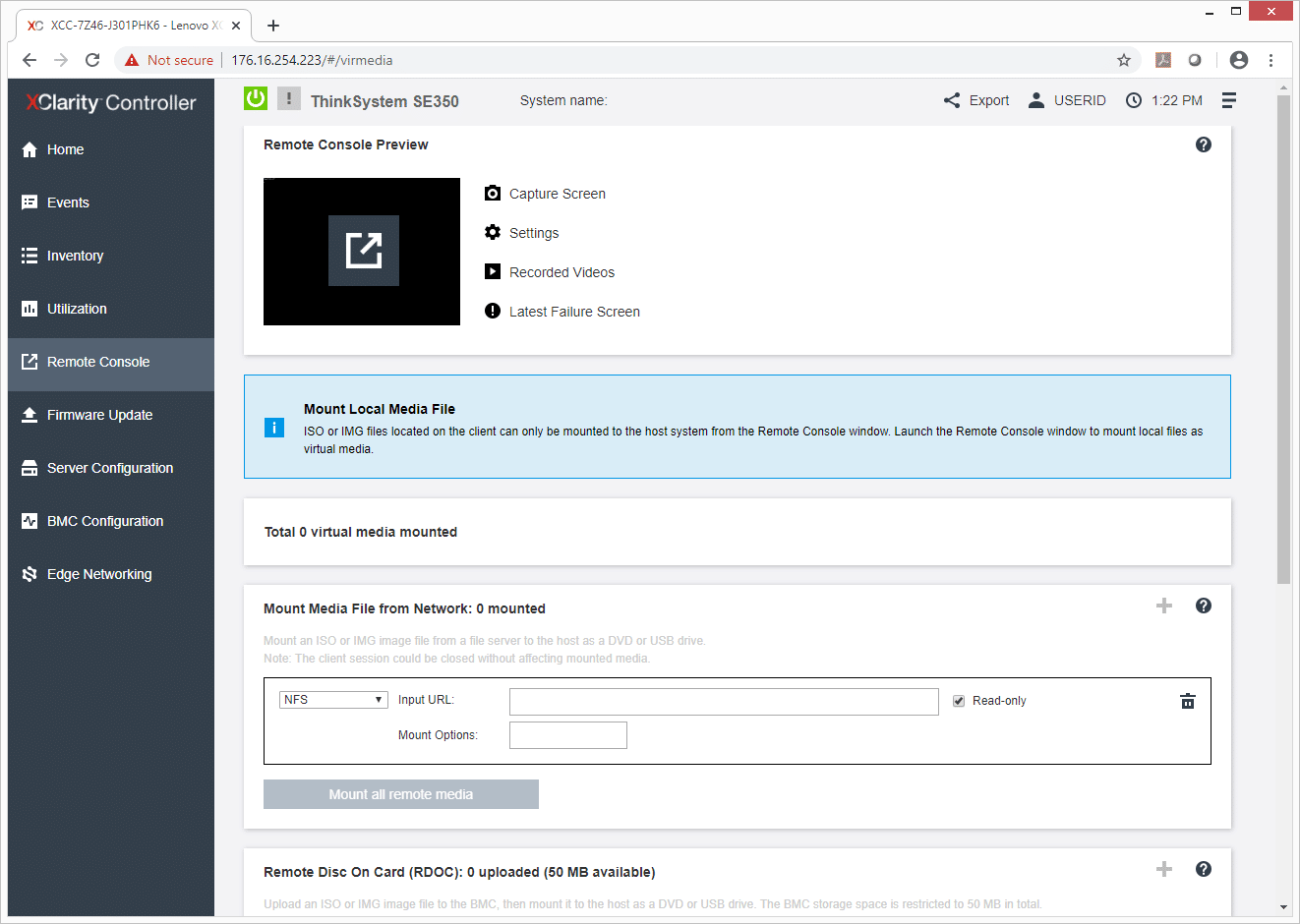Click the green power status icon
Image resolution: width=1300 pixels, height=924 pixels.
256,98
